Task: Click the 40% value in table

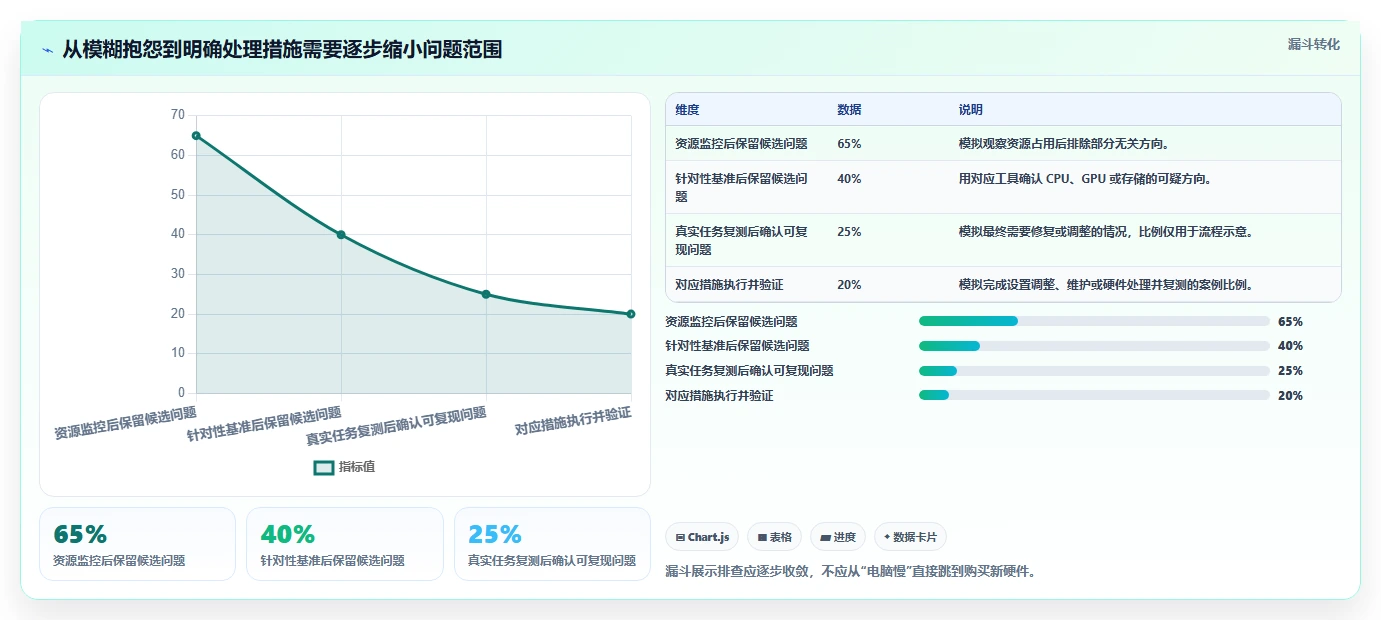Action: pos(849,179)
